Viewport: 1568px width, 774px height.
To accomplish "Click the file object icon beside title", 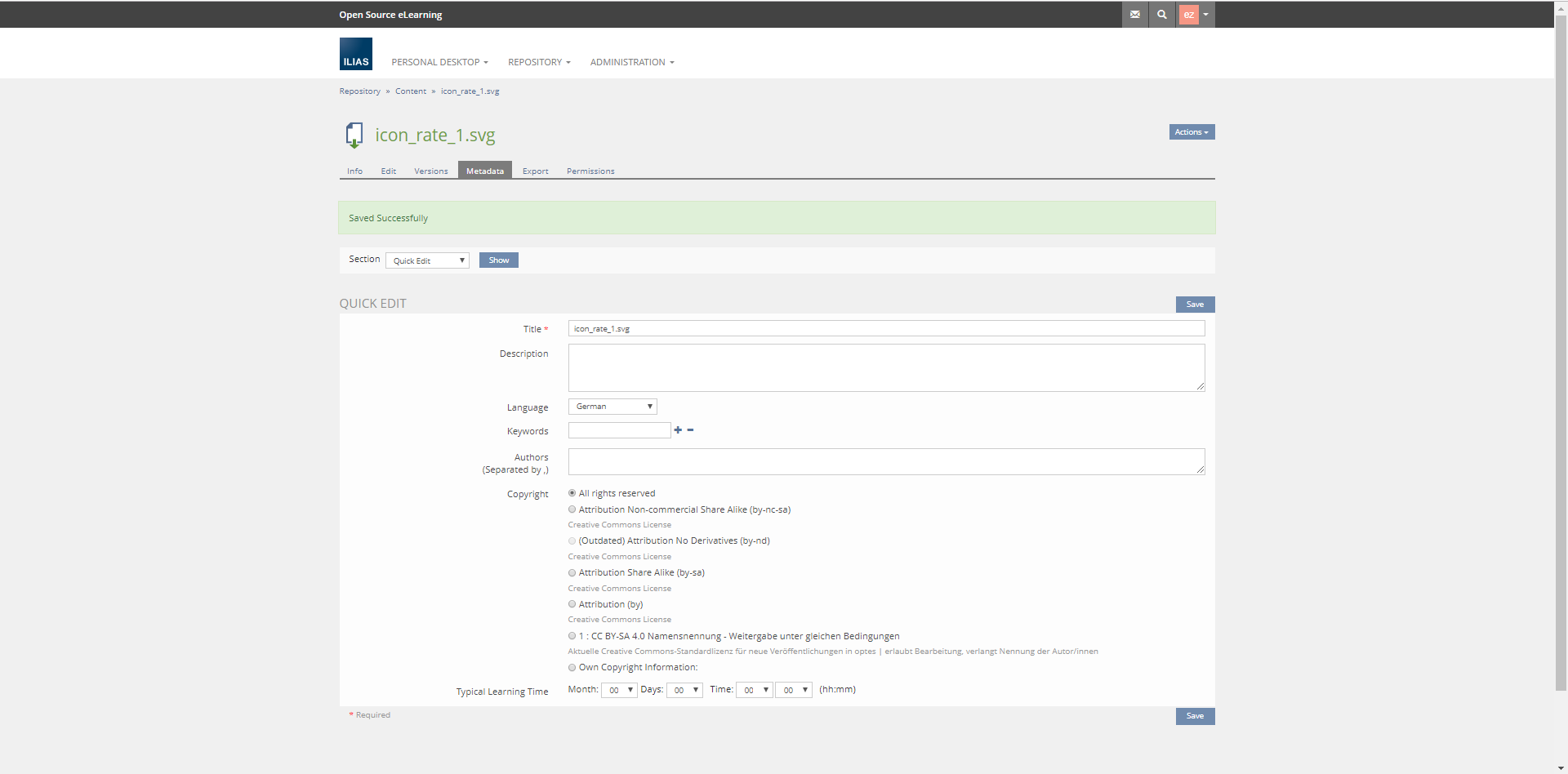I will [x=354, y=135].
